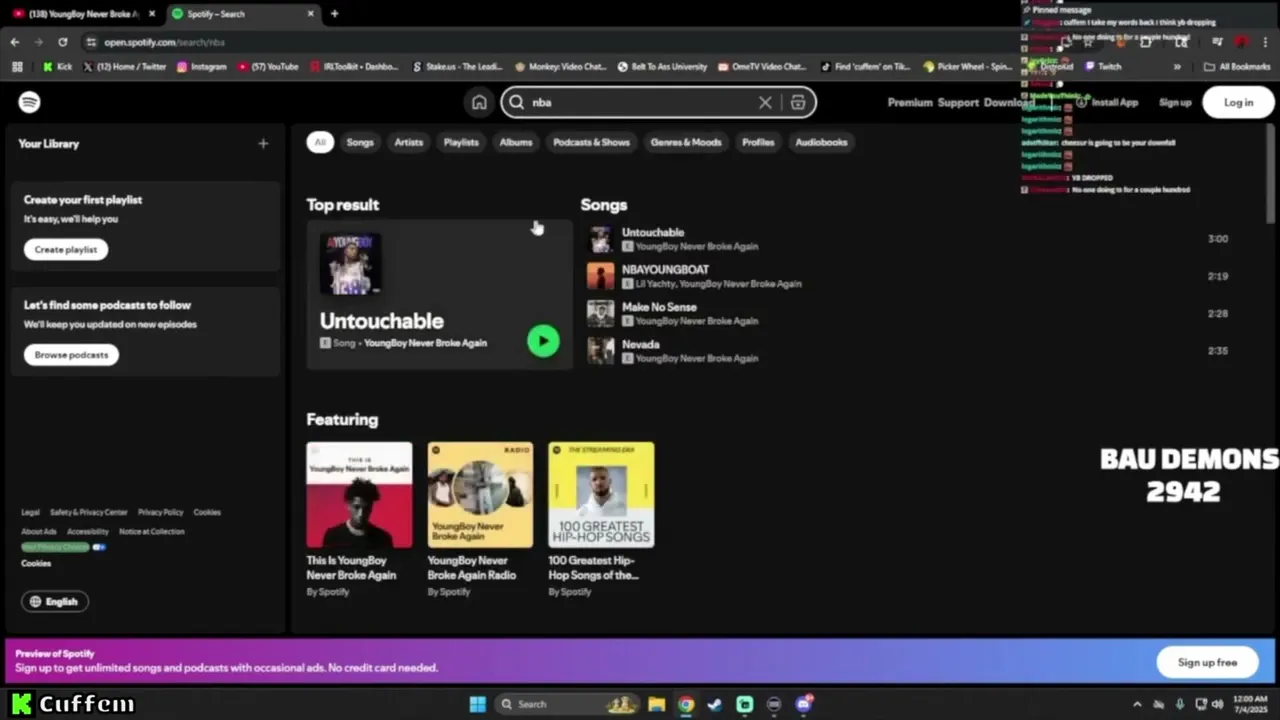The image size is (1280, 720).
Task: Open the Browse icon beside the search bar
Action: (x=798, y=102)
